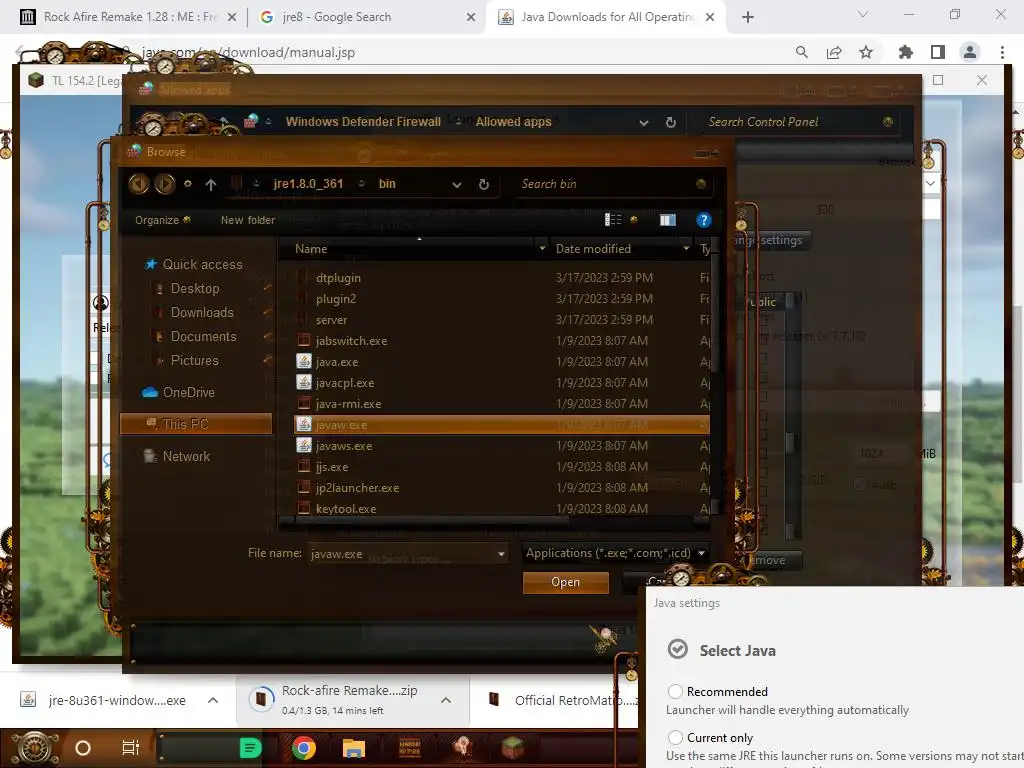Image resolution: width=1024 pixels, height=768 pixels.
Task: Show the preview pane in Browse dialog
Action: coord(667,220)
